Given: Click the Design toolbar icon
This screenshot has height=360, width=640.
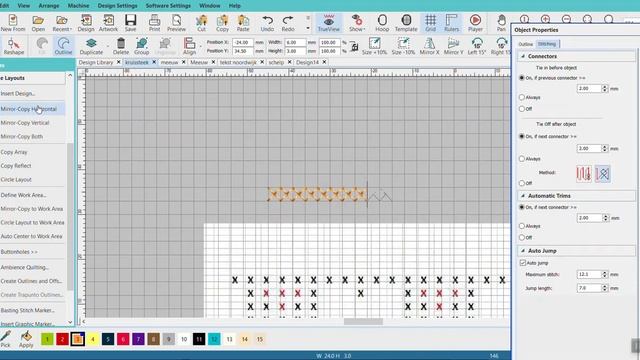Looking at the screenshot, I should tap(86, 23).
